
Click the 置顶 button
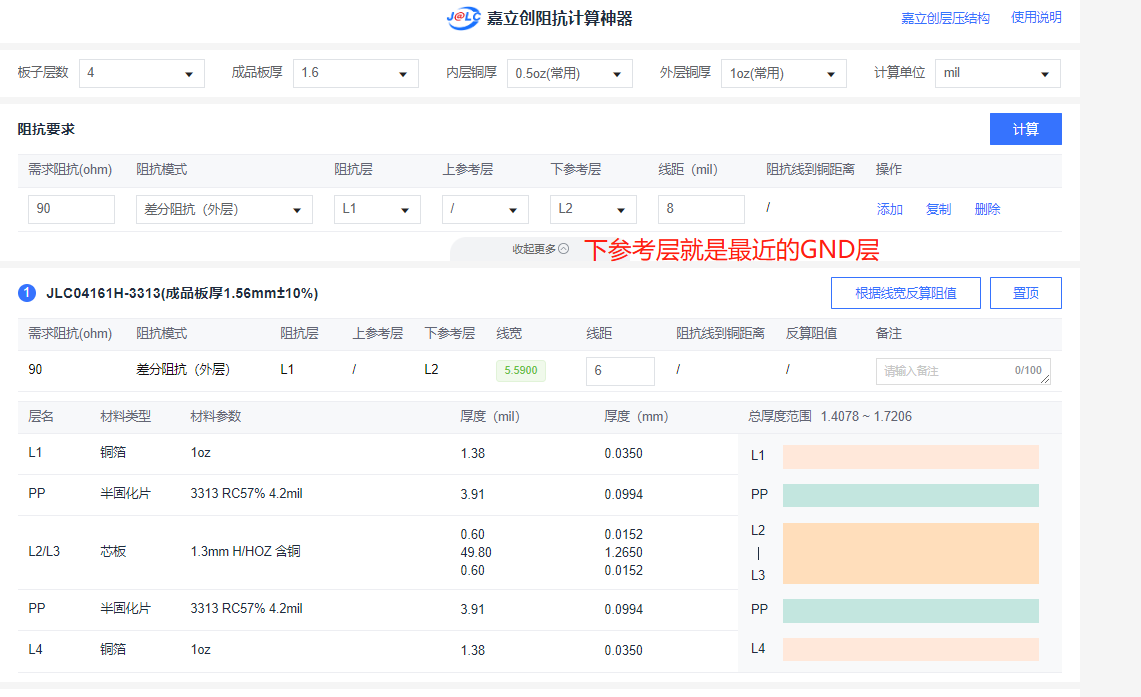pyautogui.click(x=1025, y=293)
